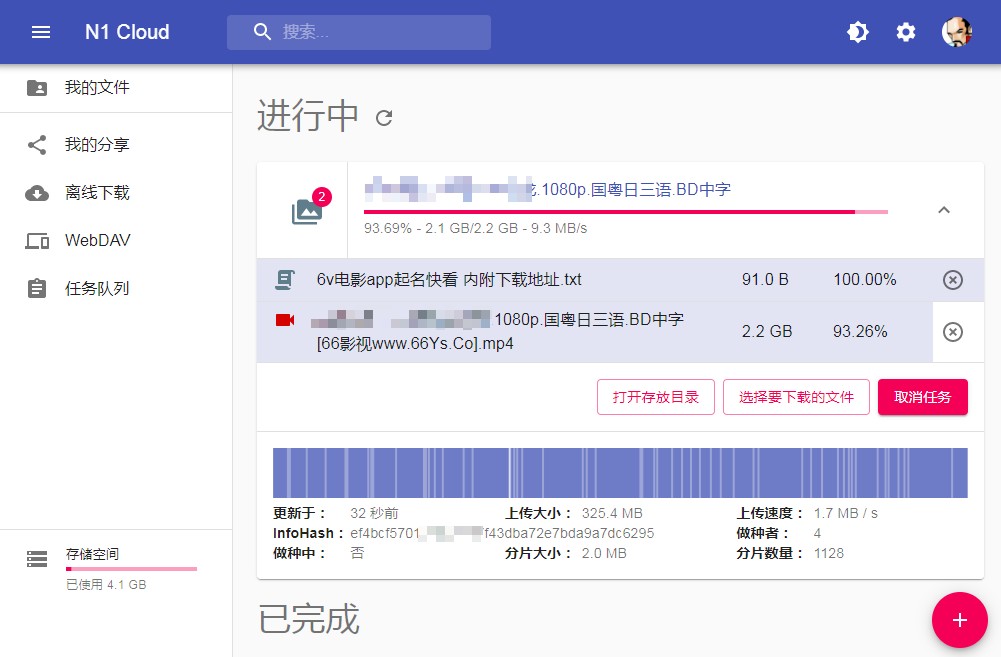Screen dimensions: 1001x657
Task: Go to 我的分享 page
Action: coord(97,145)
